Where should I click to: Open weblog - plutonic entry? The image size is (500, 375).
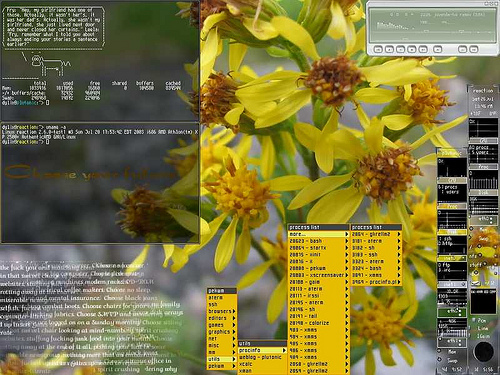tap(262, 357)
